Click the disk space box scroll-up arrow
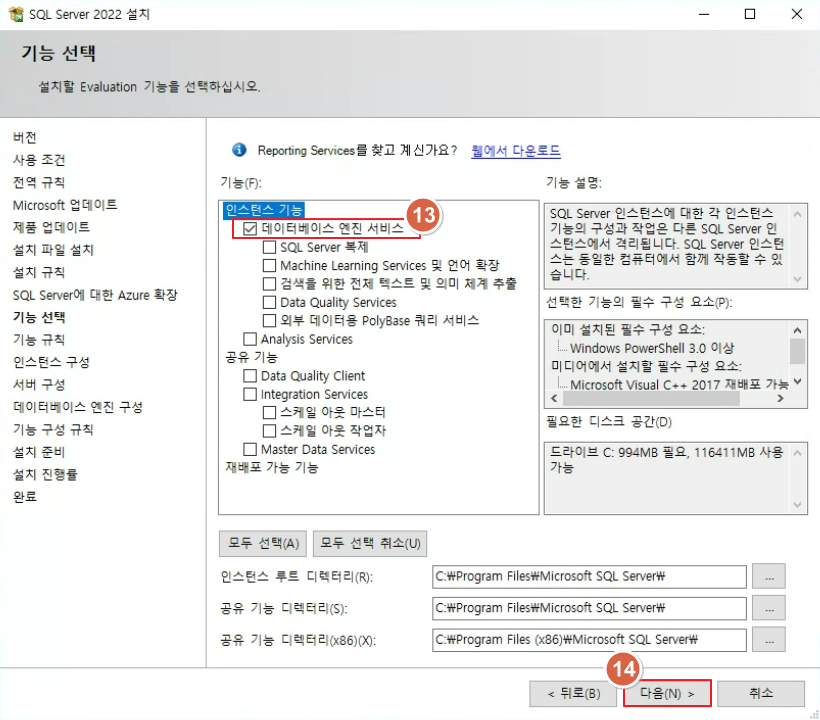 point(797,453)
